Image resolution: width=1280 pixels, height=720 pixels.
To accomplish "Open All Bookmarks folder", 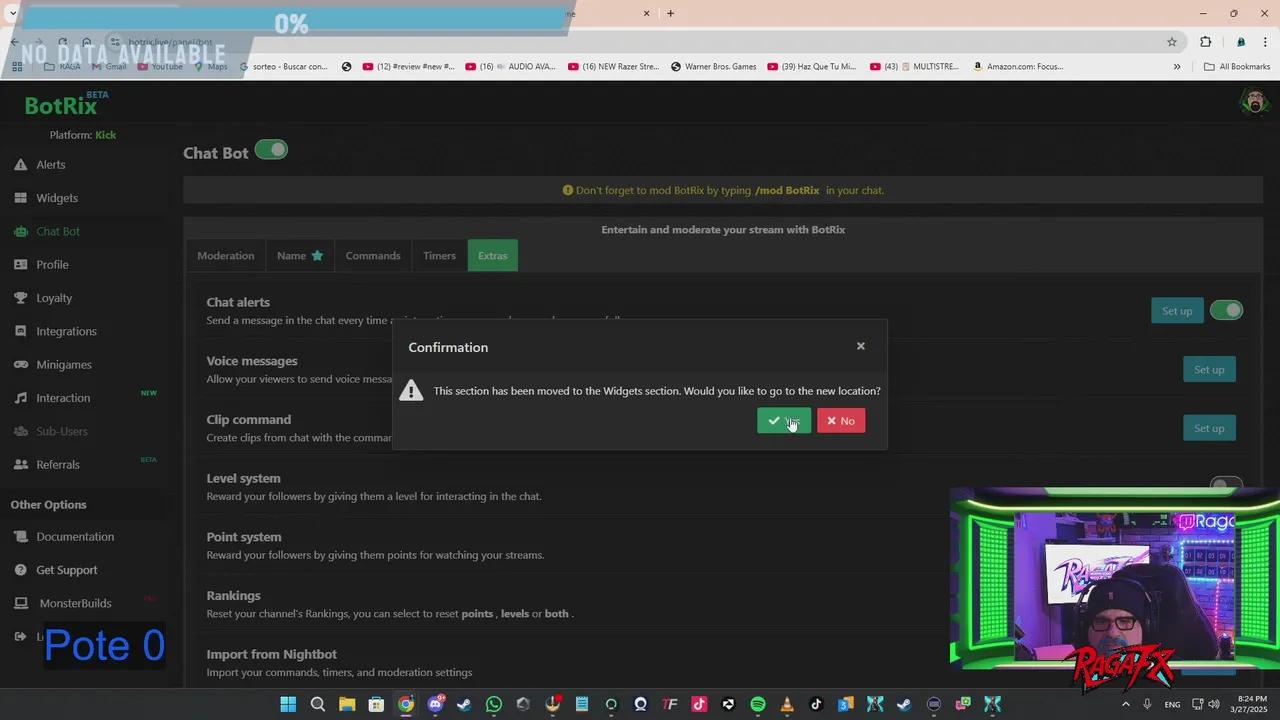I will point(1237,67).
